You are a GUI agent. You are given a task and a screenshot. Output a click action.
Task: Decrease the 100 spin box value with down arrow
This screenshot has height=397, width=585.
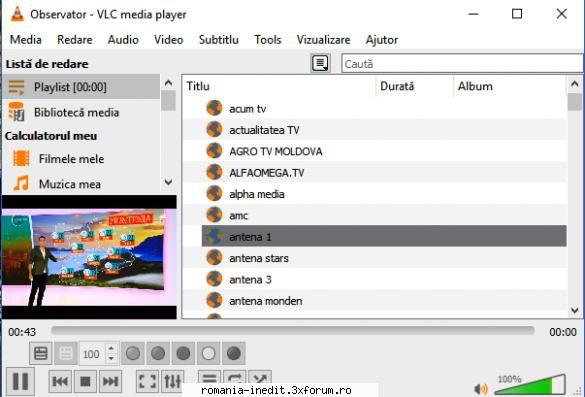[111, 358]
